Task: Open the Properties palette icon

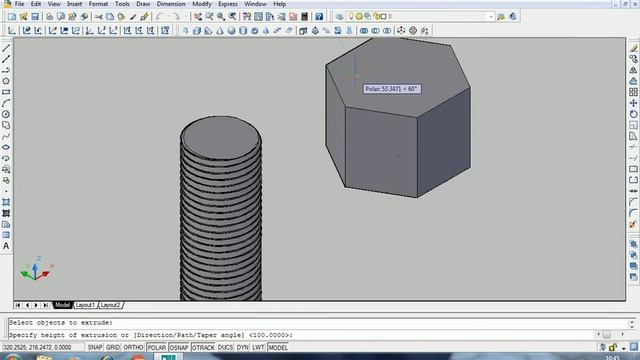Action: (x=247, y=17)
